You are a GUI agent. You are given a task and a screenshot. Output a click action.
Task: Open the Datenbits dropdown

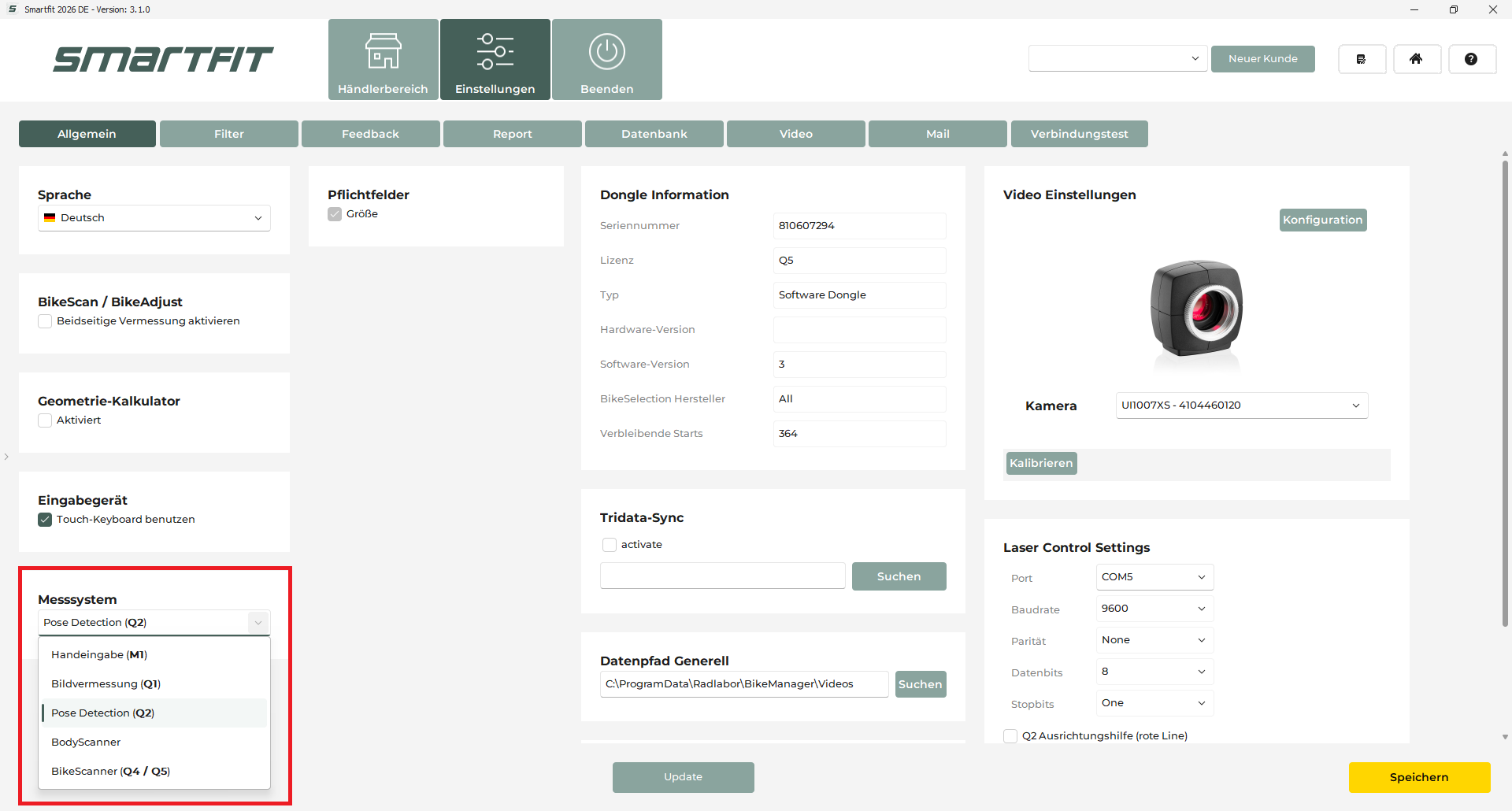coord(1154,672)
